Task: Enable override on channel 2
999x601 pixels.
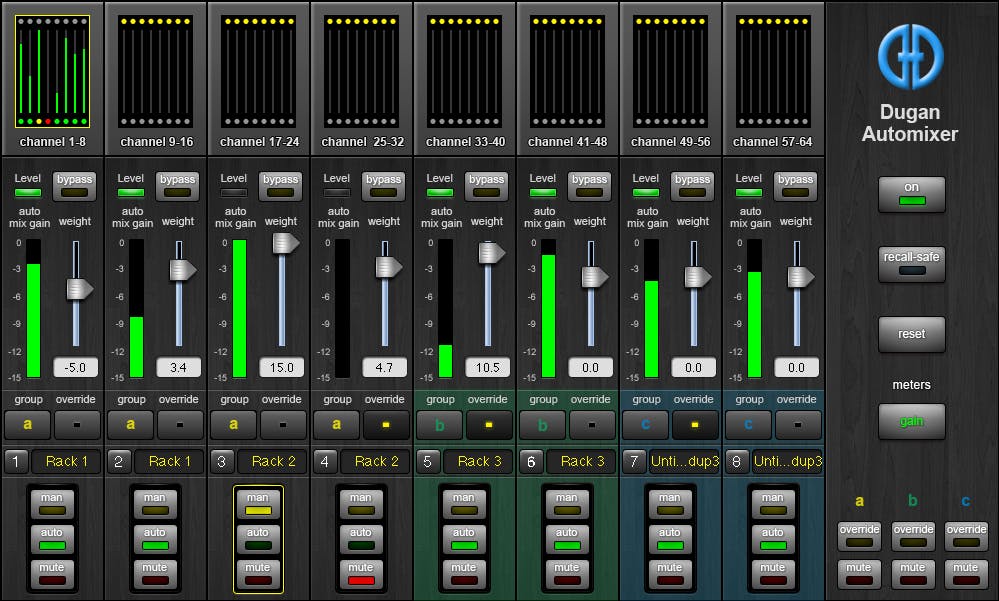Action: (178, 424)
